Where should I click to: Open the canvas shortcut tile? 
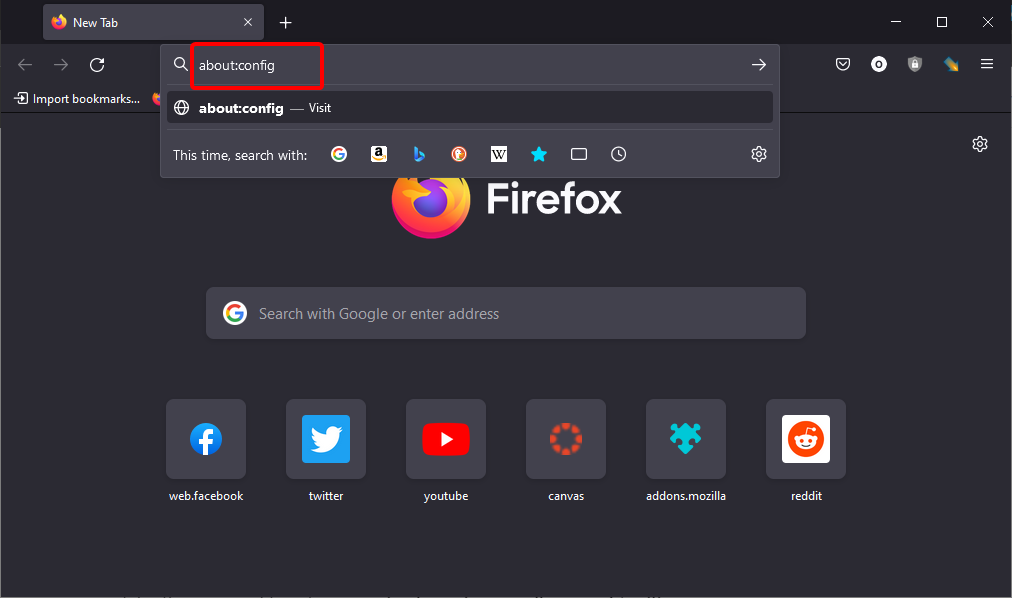click(x=566, y=439)
